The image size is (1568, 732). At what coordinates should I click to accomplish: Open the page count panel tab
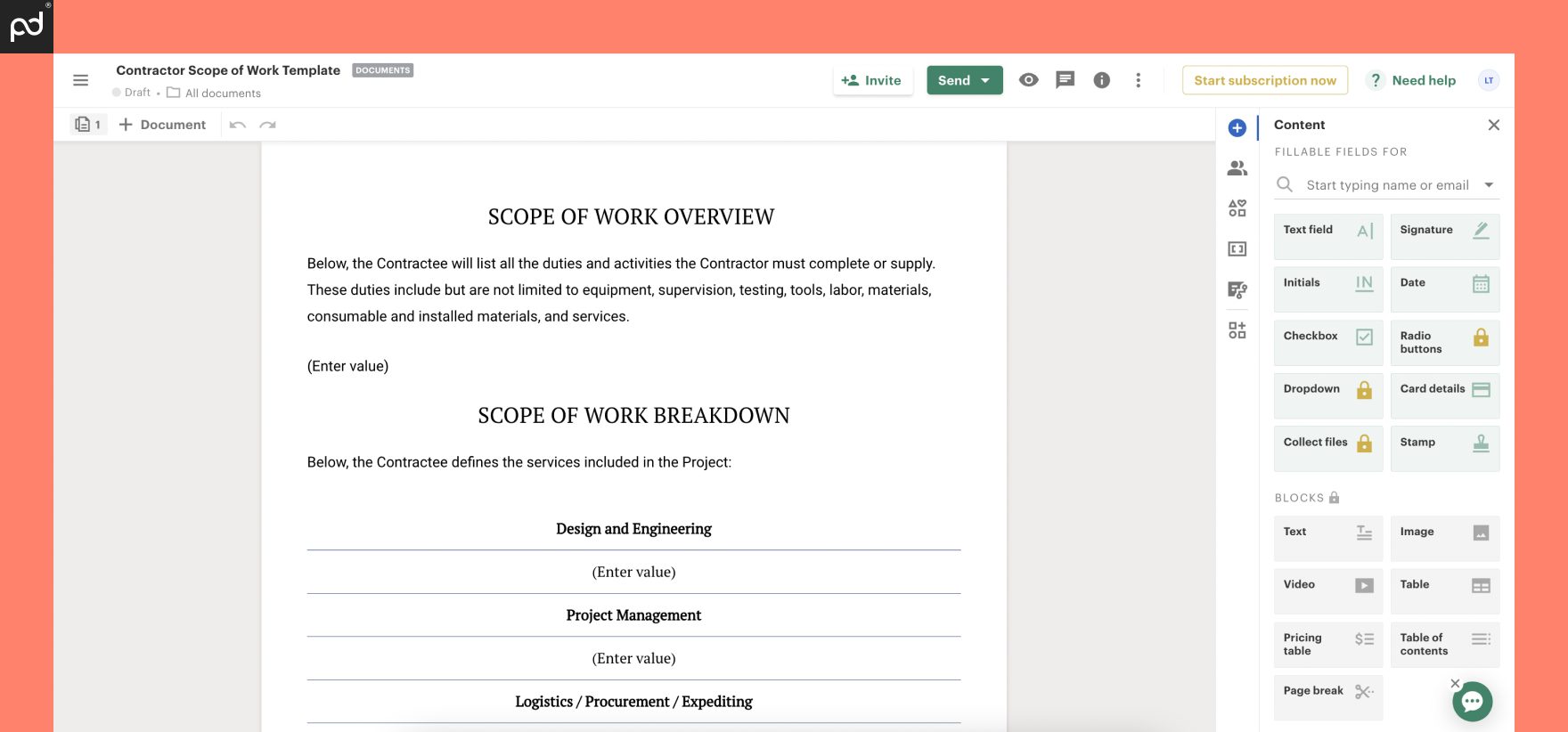(88, 125)
